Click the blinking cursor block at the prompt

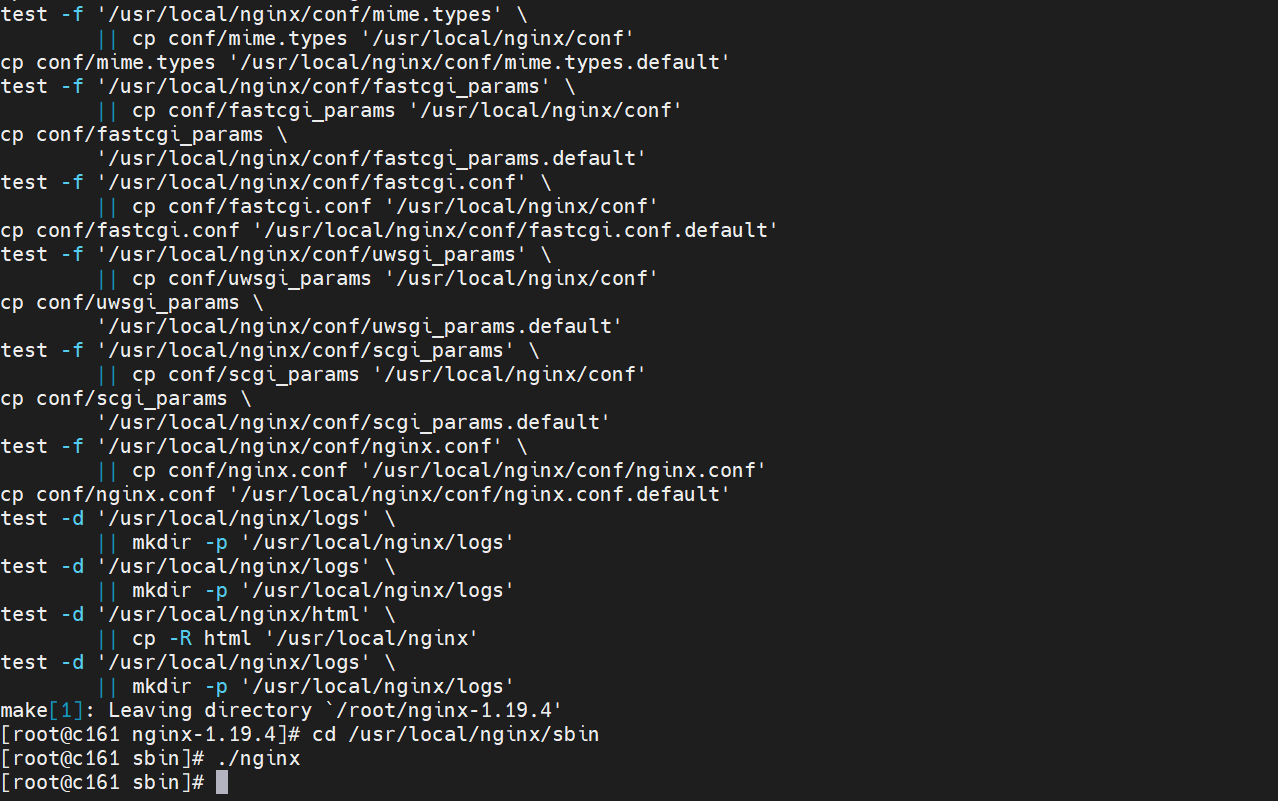222,782
